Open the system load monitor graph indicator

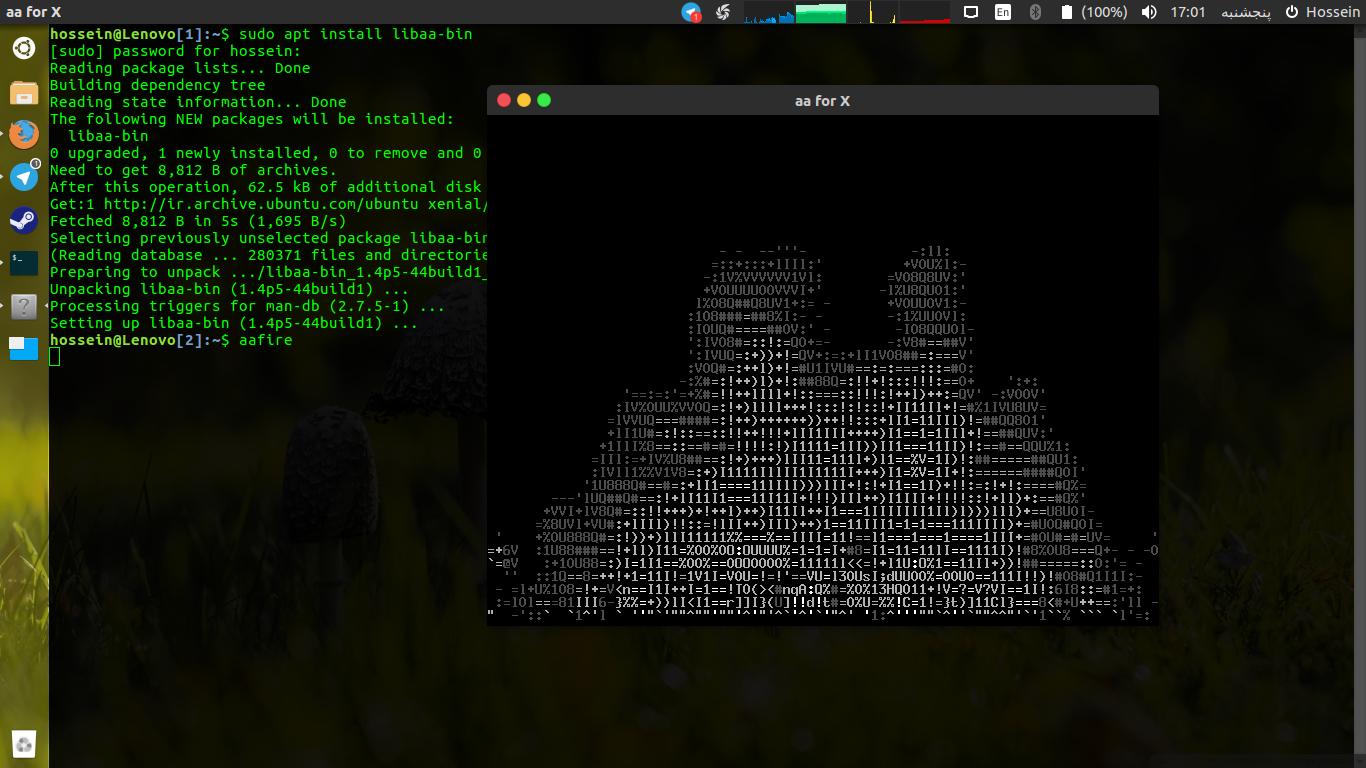click(x=847, y=12)
